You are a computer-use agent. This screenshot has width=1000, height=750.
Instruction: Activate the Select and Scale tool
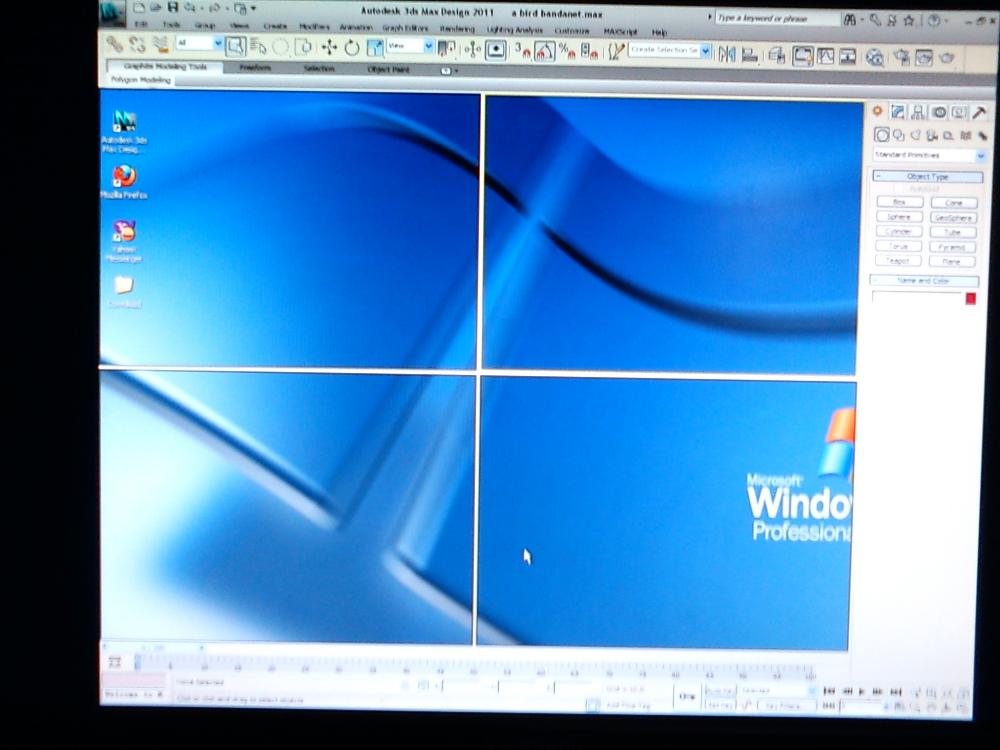(374, 47)
